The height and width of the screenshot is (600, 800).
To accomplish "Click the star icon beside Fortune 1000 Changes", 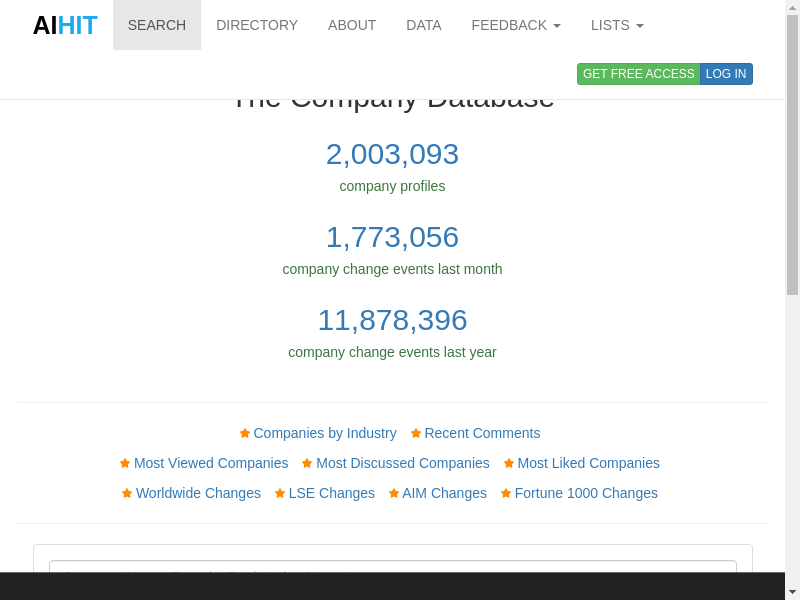I will [x=506, y=493].
